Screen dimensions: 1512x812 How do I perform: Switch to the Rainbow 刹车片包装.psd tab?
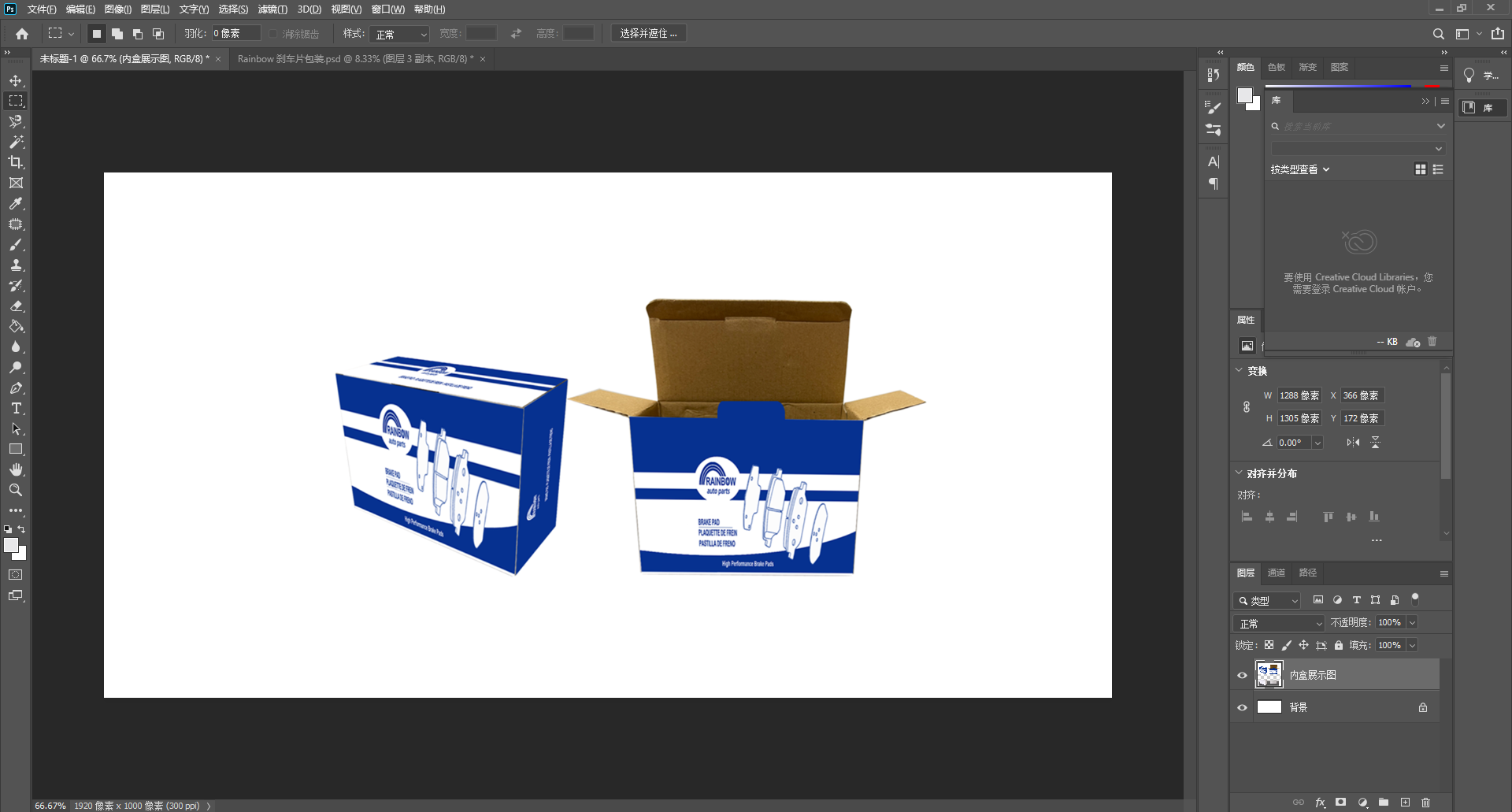coord(356,59)
